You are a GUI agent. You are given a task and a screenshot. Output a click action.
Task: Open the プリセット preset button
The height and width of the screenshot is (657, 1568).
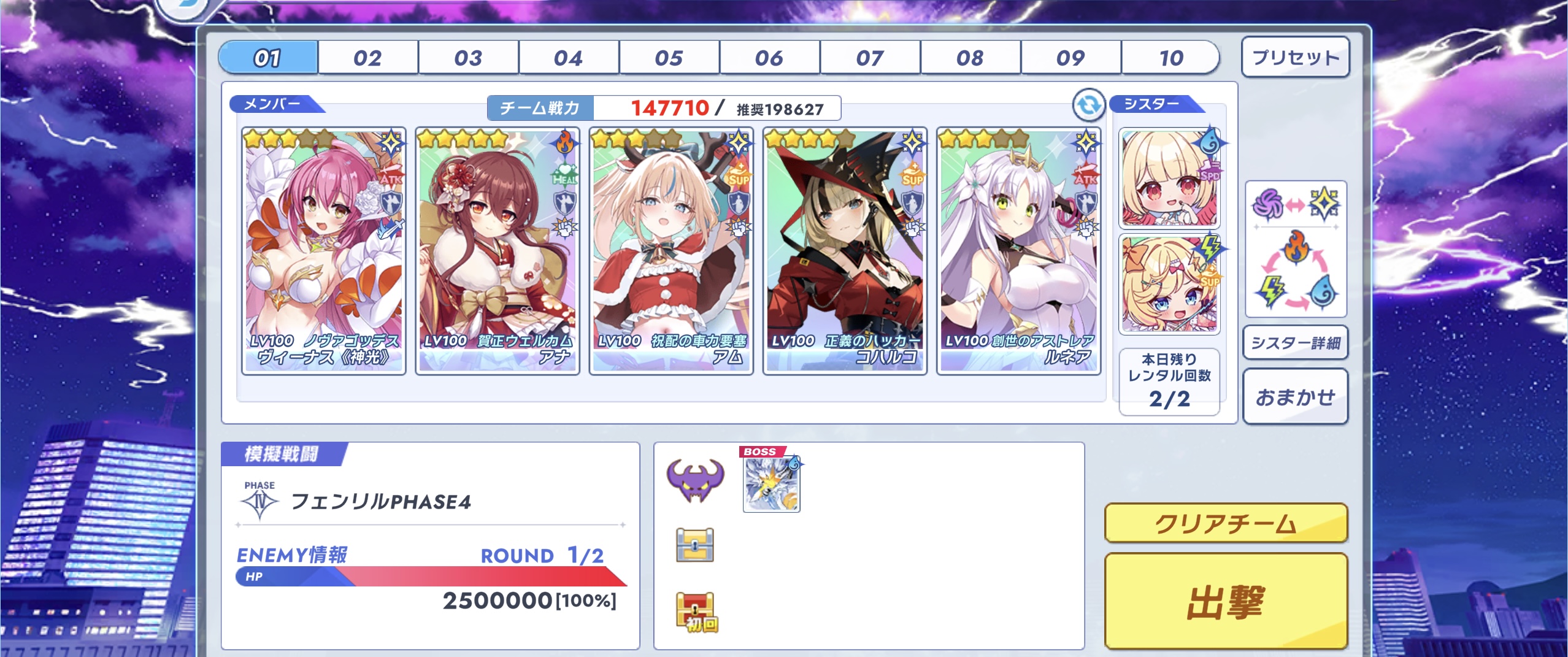[x=1296, y=57]
